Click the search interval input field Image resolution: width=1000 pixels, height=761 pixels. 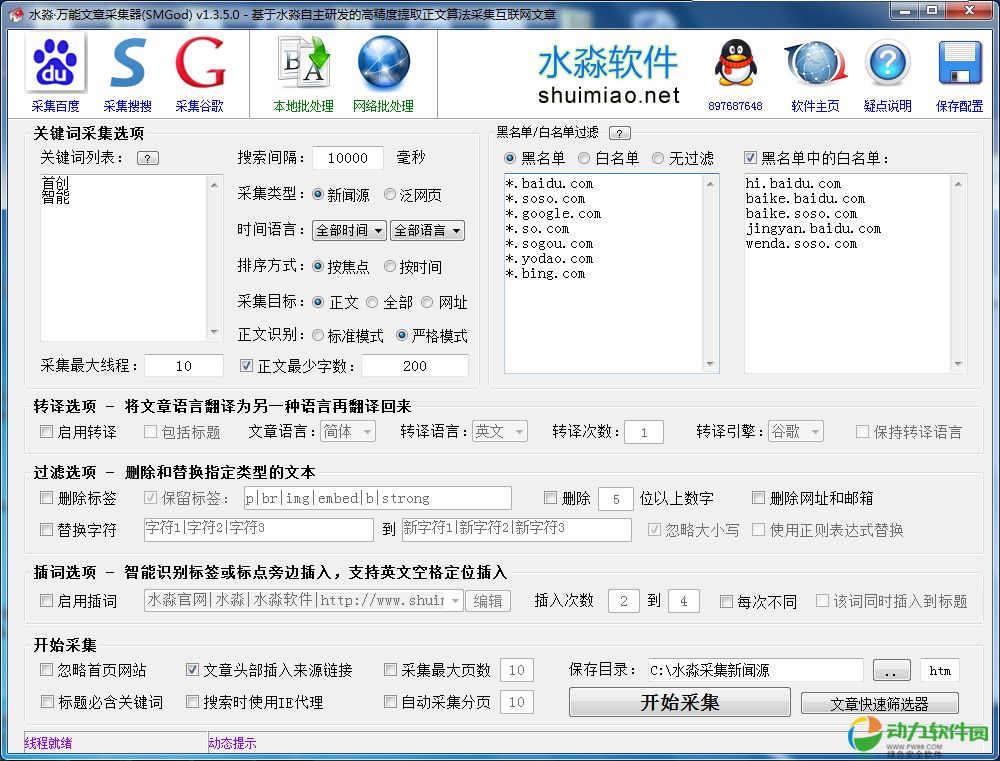click(x=347, y=158)
